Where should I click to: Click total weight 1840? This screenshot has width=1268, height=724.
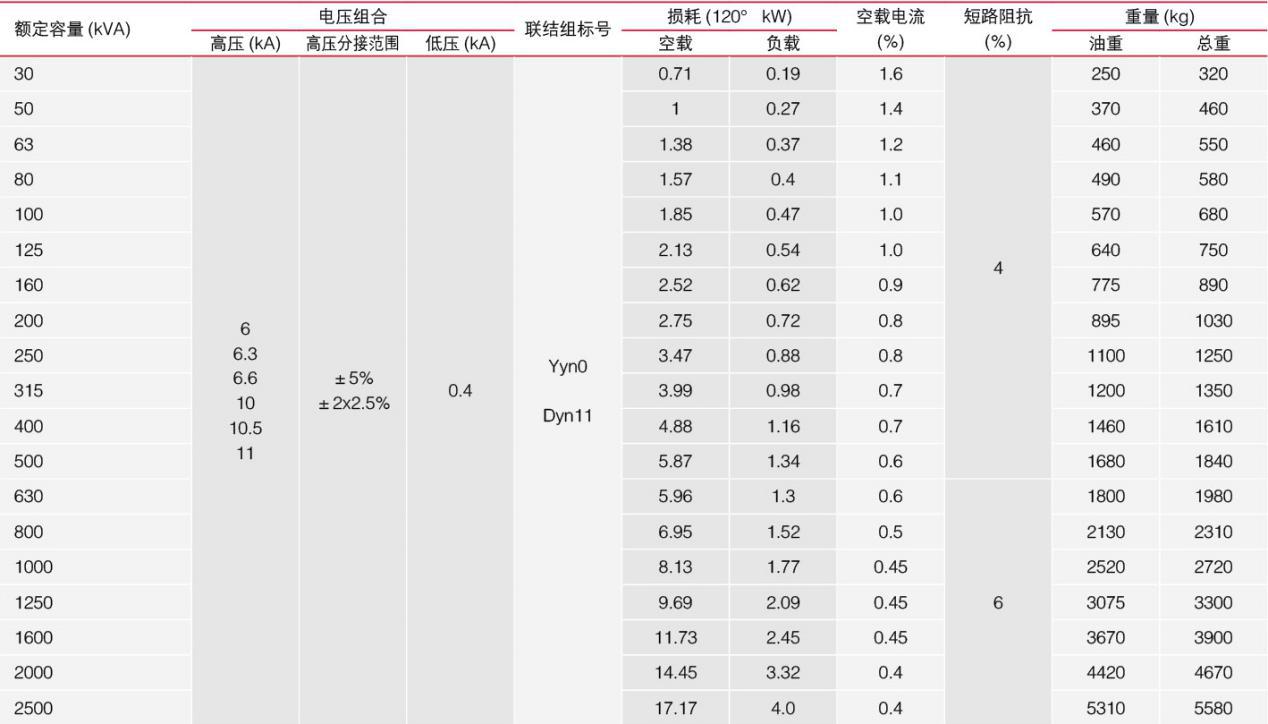click(1213, 461)
